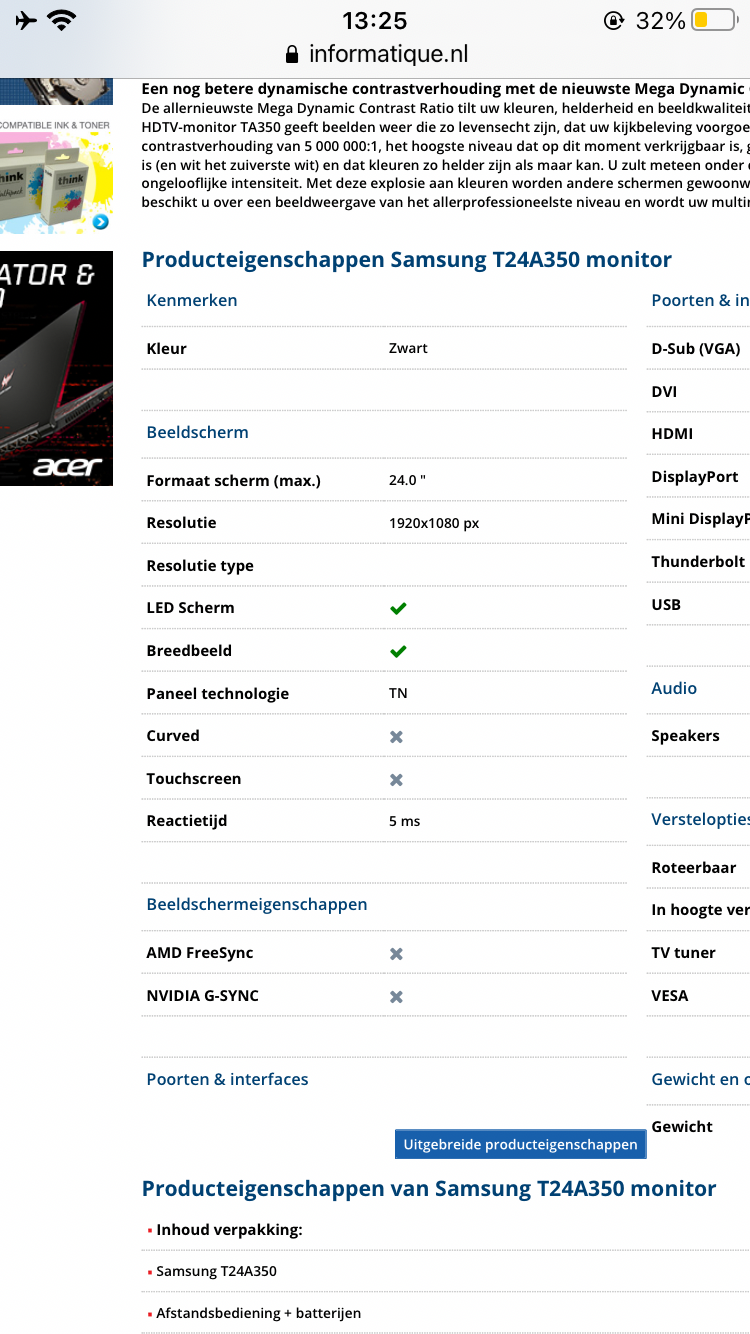
Task: Select the Beeldschermeigenschappen section heading
Action: [x=257, y=904]
